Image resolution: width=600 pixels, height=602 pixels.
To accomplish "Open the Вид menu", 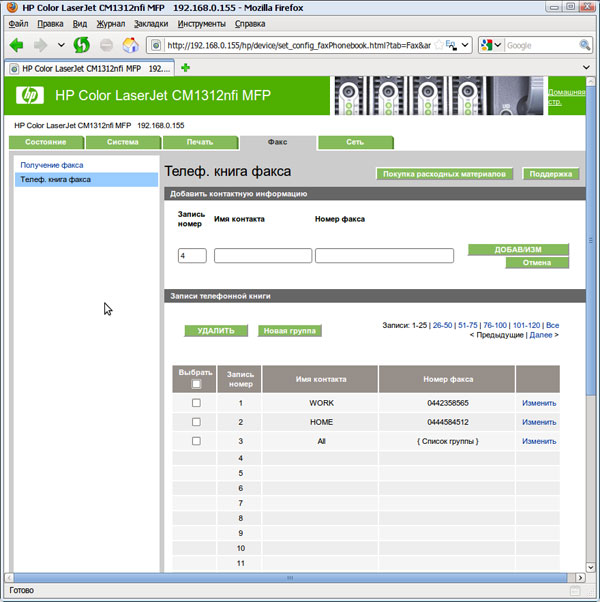I will pyautogui.click(x=80, y=24).
